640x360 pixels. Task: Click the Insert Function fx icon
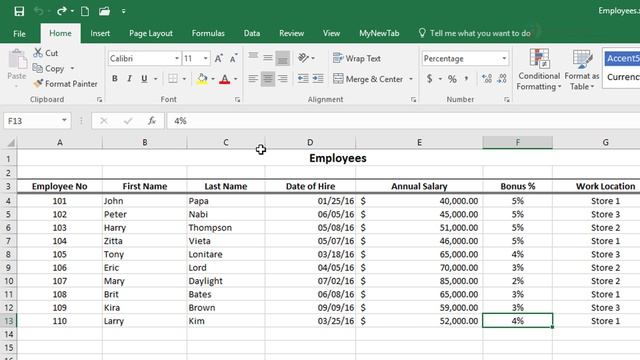coord(152,121)
